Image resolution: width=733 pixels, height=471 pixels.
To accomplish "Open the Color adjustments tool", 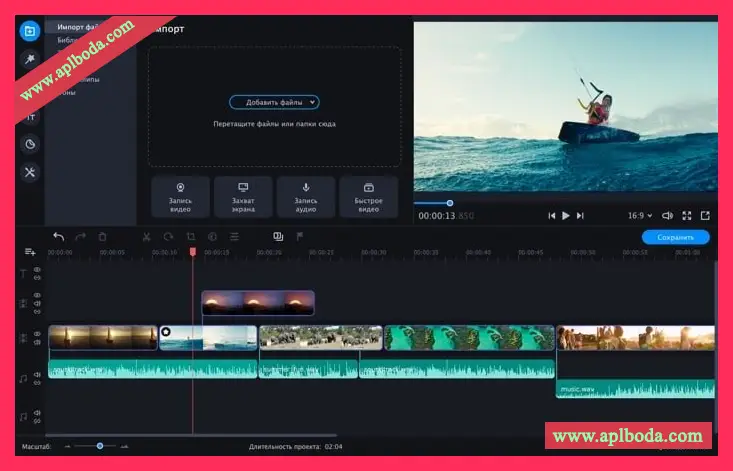I will pyautogui.click(x=212, y=237).
